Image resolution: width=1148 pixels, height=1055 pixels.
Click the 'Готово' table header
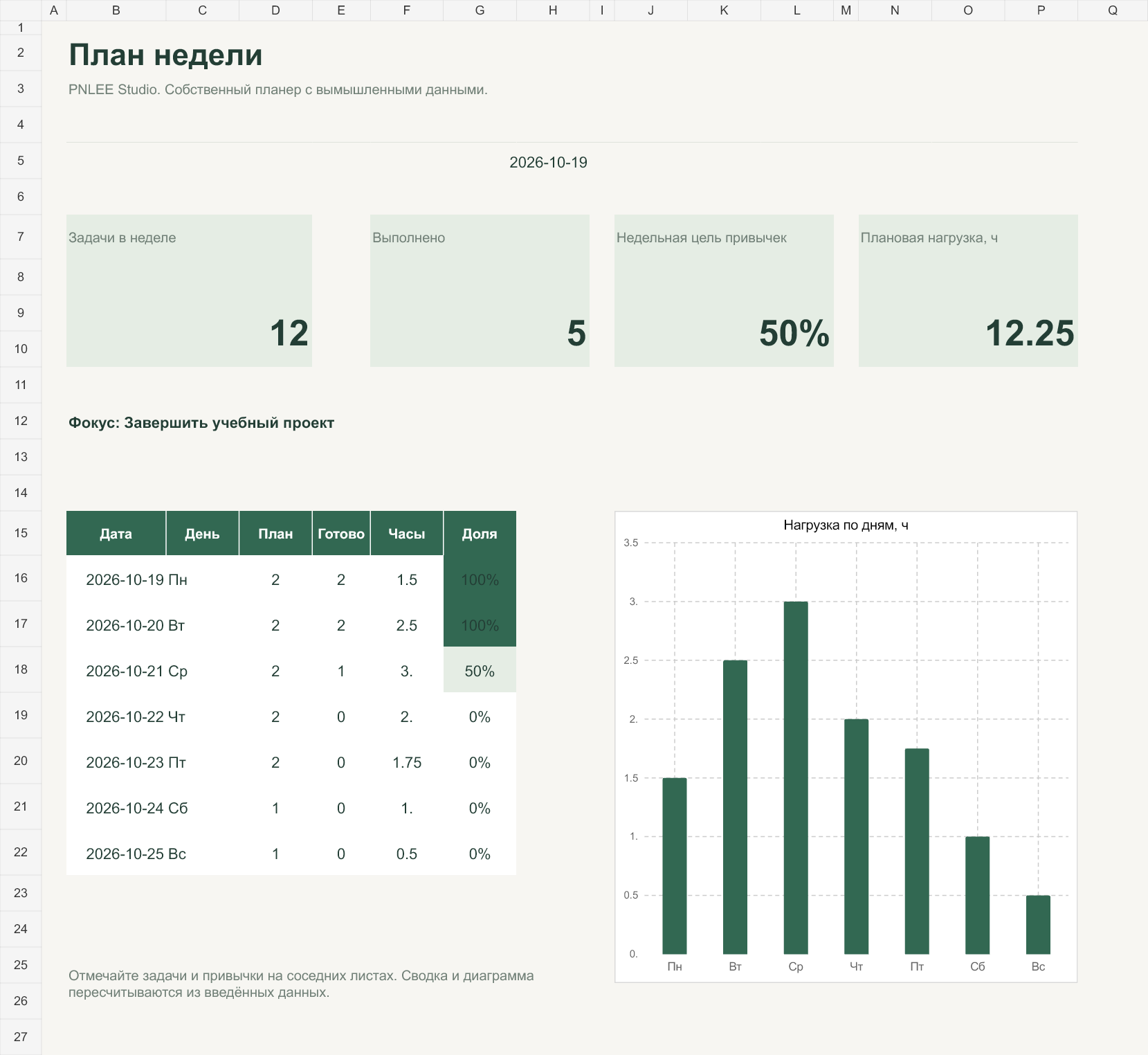coord(341,533)
